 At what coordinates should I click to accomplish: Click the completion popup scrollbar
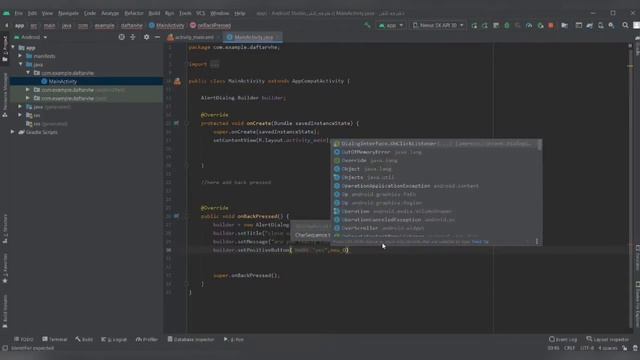pyautogui.click(x=540, y=145)
